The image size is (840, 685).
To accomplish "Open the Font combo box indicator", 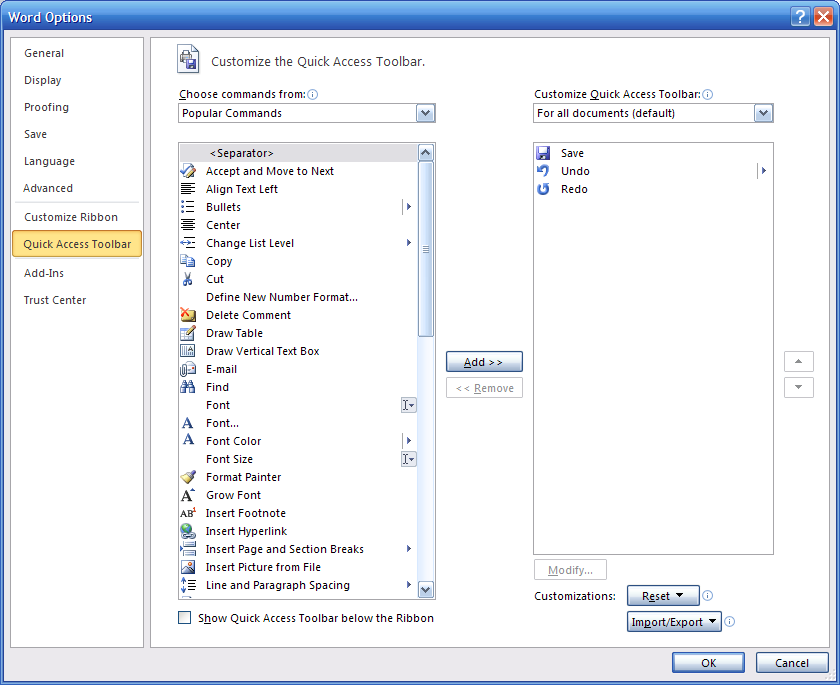I will click(409, 405).
